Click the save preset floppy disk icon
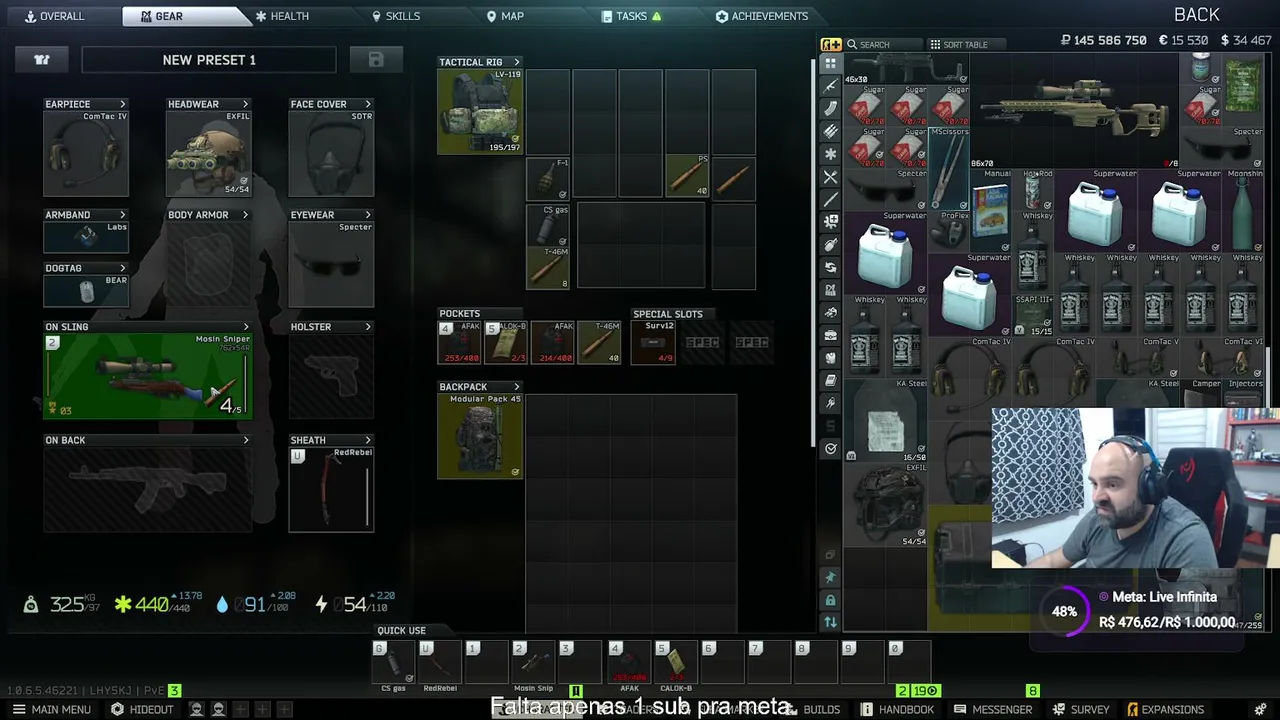1280x720 pixels. [x=376, y=60]
